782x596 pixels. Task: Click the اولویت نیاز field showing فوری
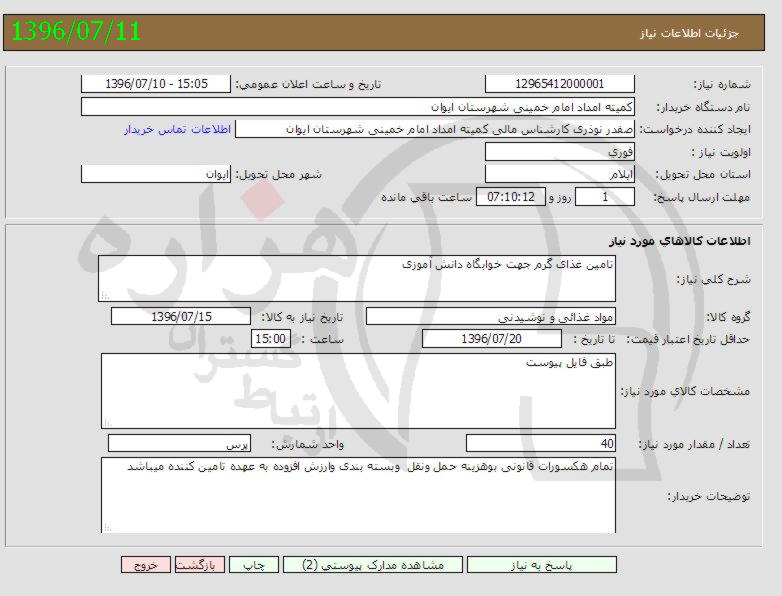coord(560,152)
